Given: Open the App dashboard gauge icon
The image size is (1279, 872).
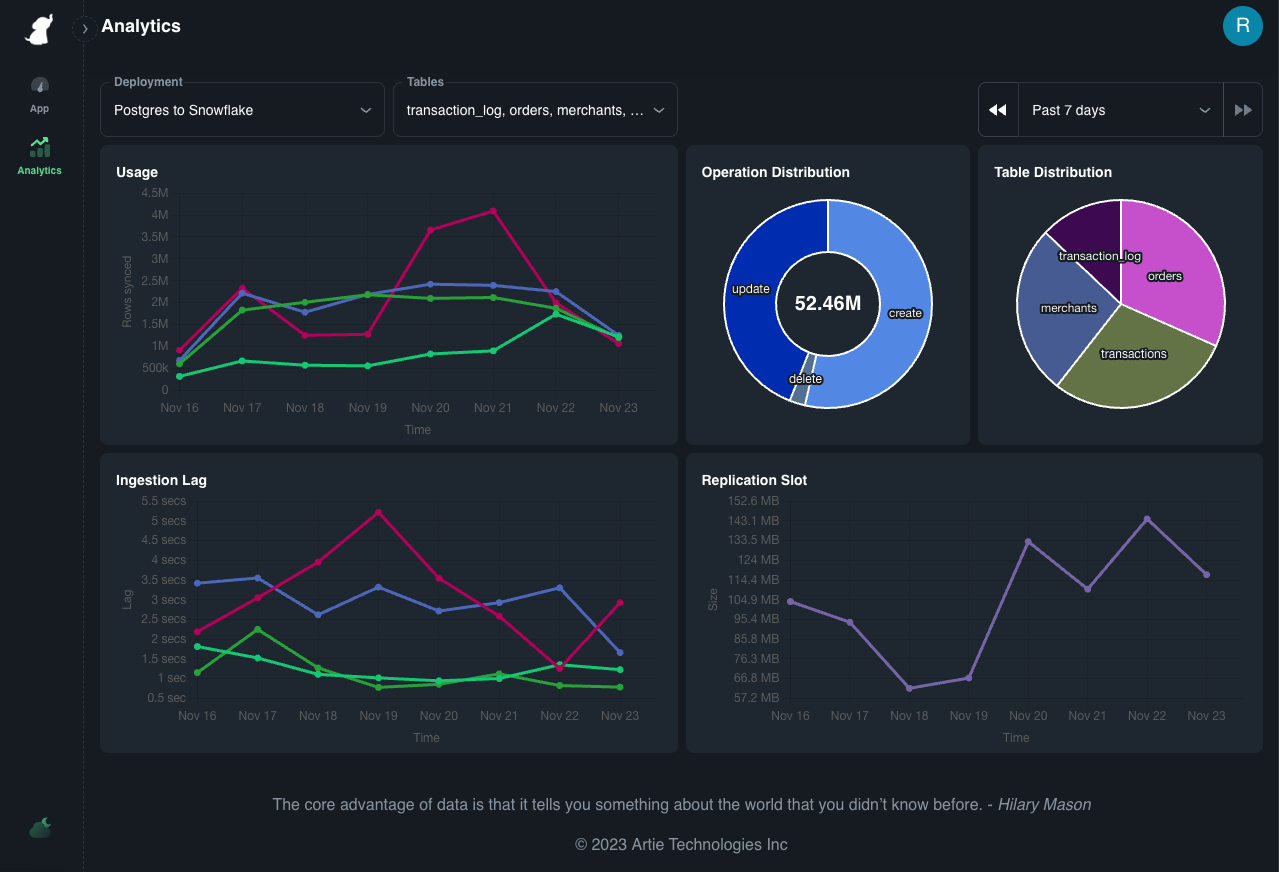Looking at the screenshot, I should (39, 86).
